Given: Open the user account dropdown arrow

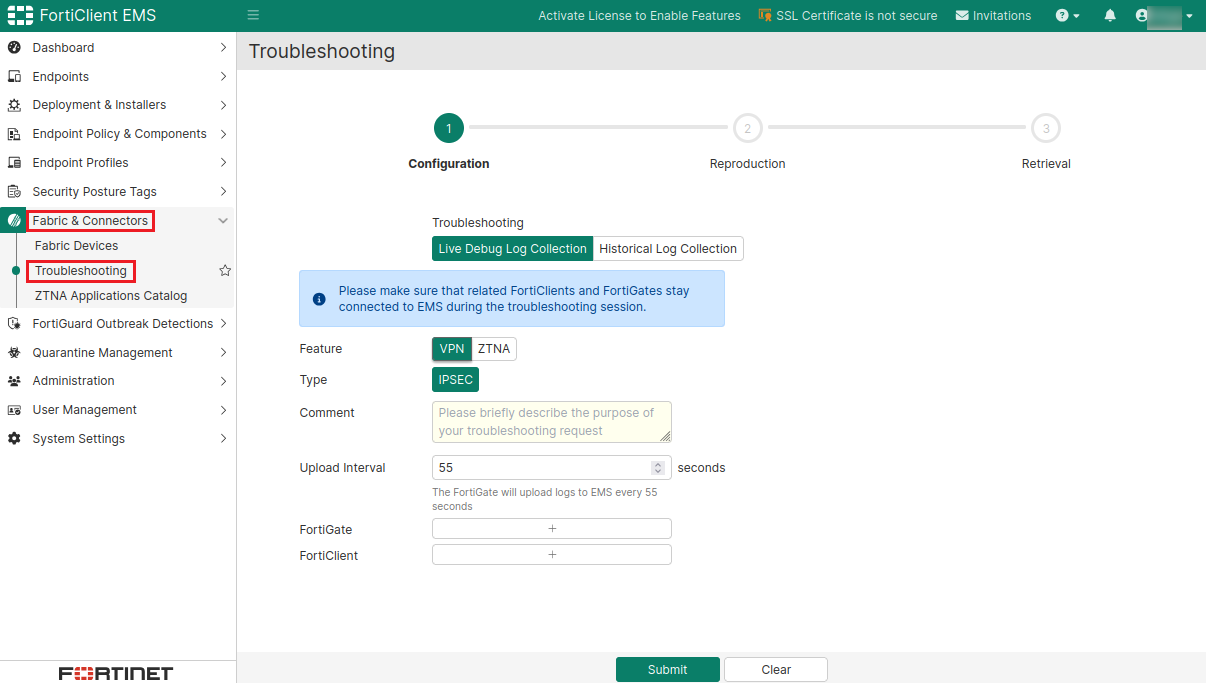Looking at the screenshot, I should pos(1189,16).
